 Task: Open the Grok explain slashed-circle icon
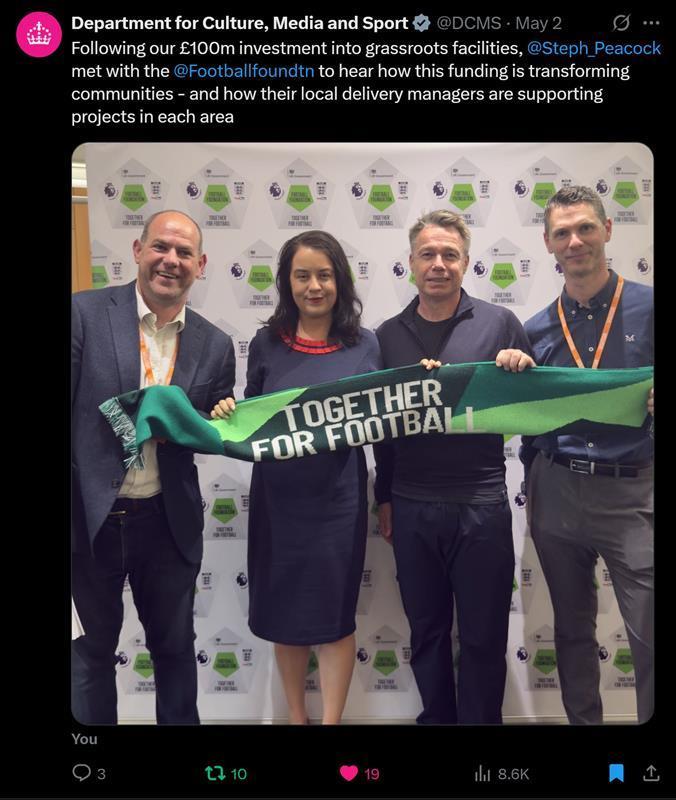621,22
